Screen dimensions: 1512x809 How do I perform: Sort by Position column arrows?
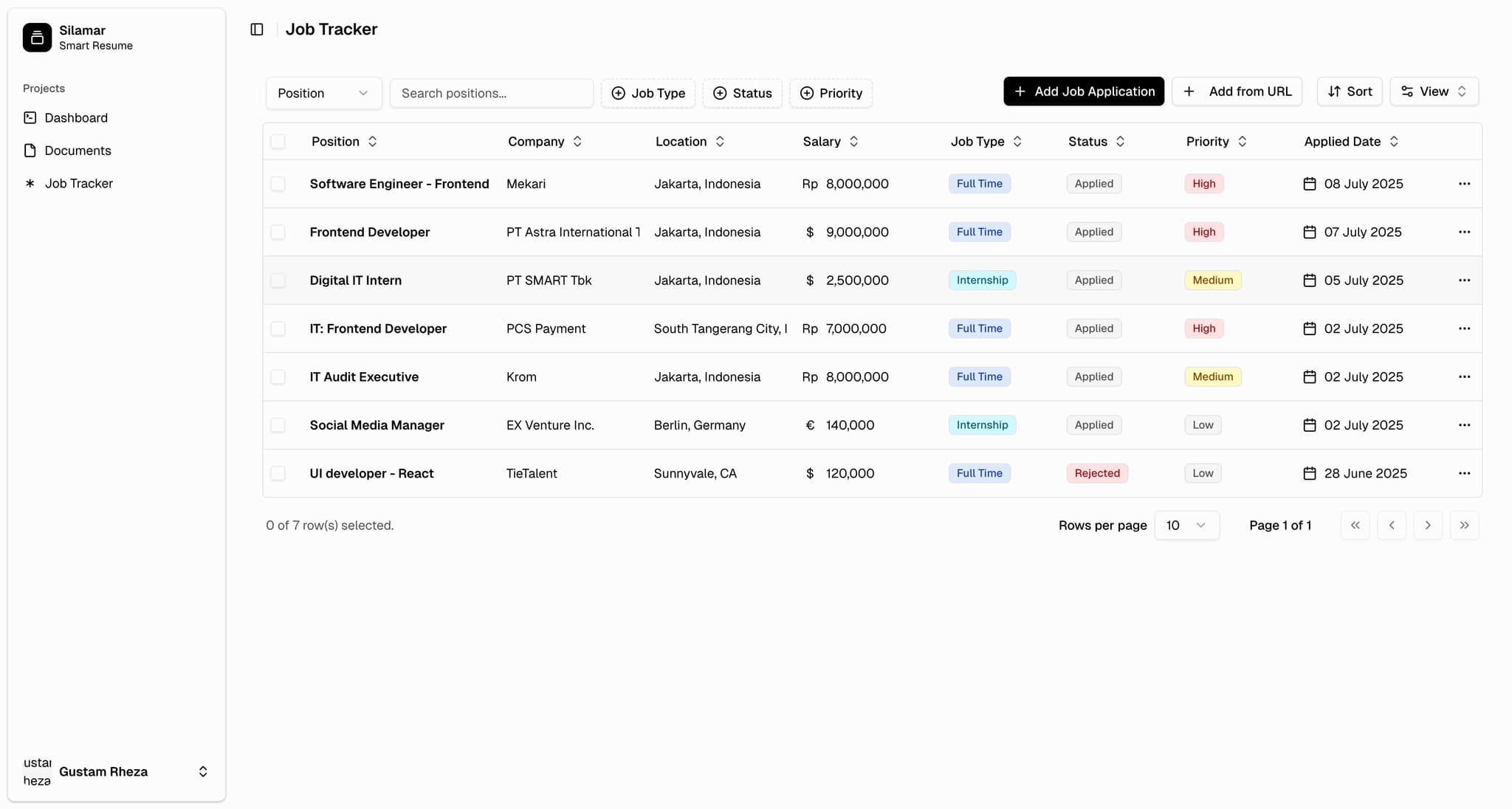click(x=372, y=142)
